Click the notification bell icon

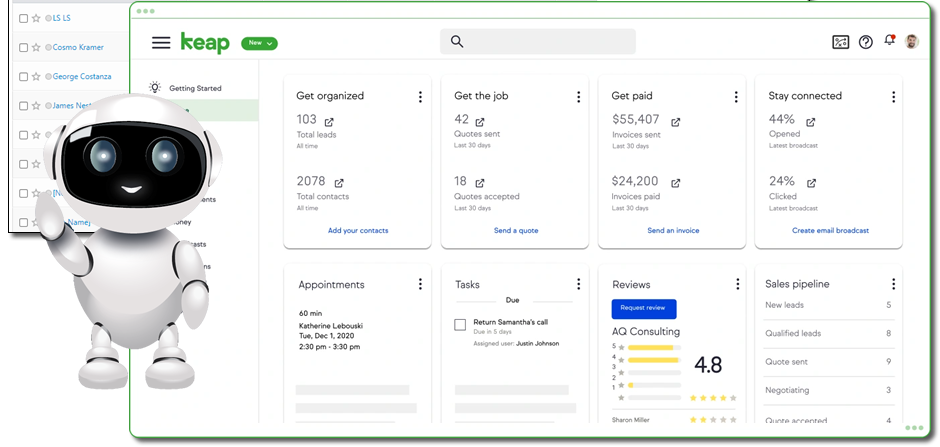[x=889, y=41]
